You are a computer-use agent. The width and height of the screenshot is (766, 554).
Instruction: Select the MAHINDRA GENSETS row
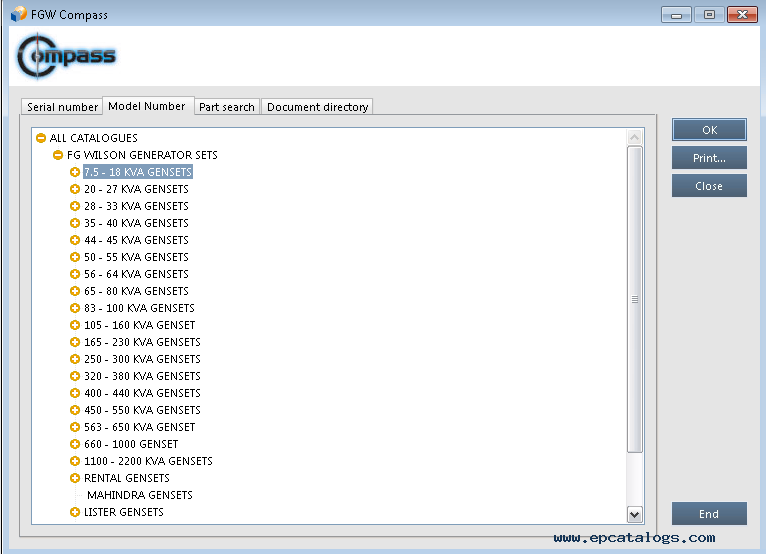point(140,495)
